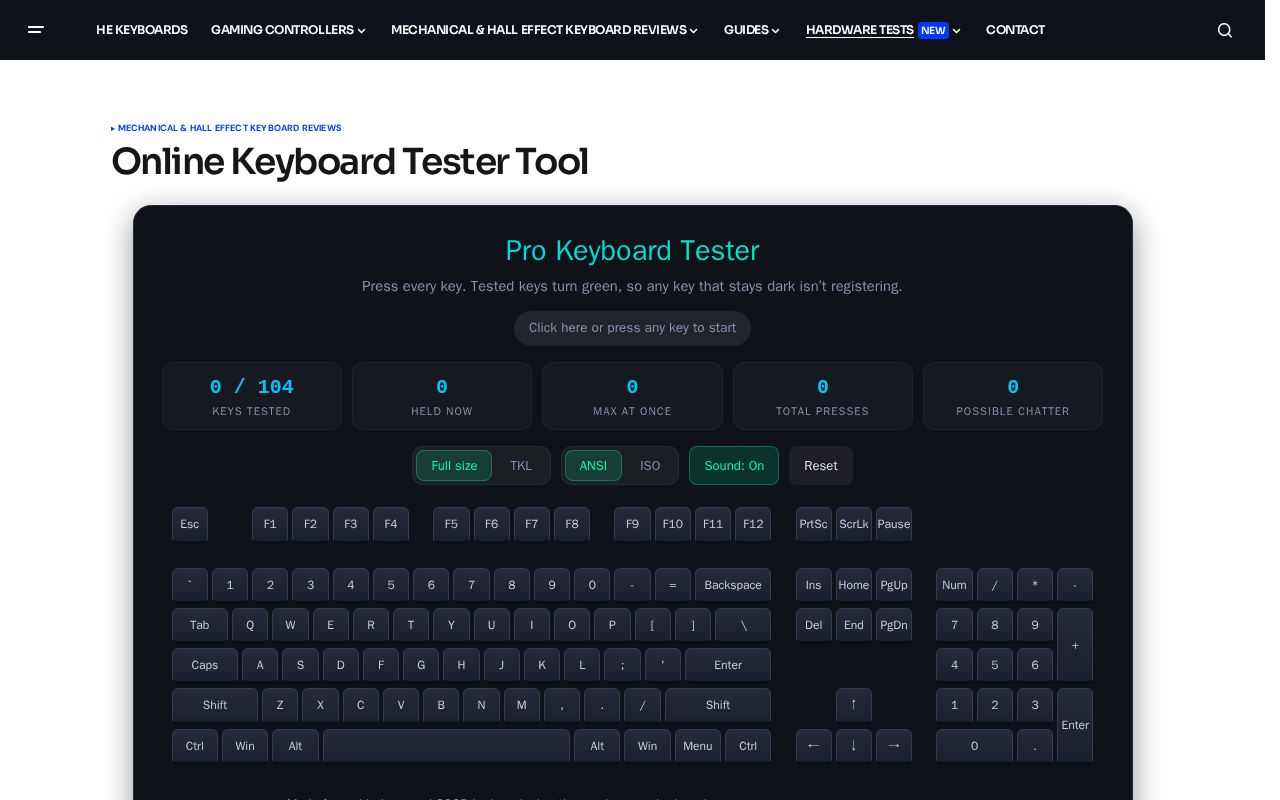Click the left arrow key icon

(814, 746)
